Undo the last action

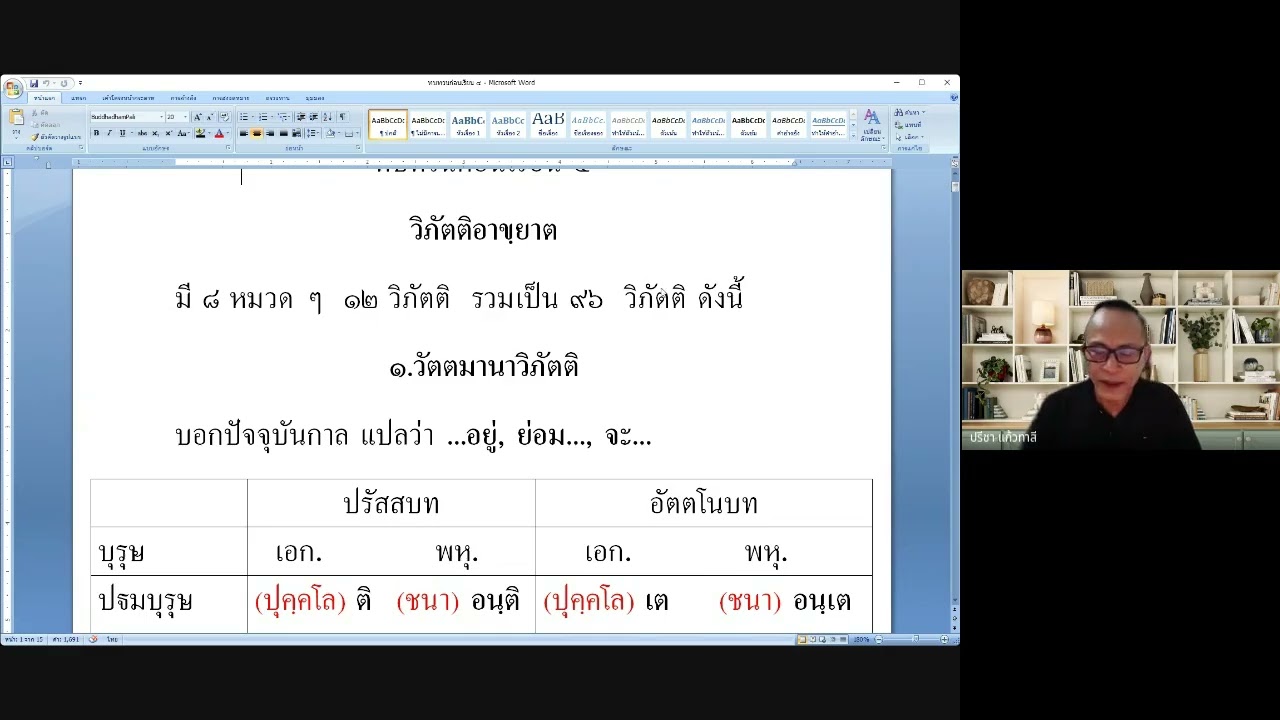tap(46, 83)
